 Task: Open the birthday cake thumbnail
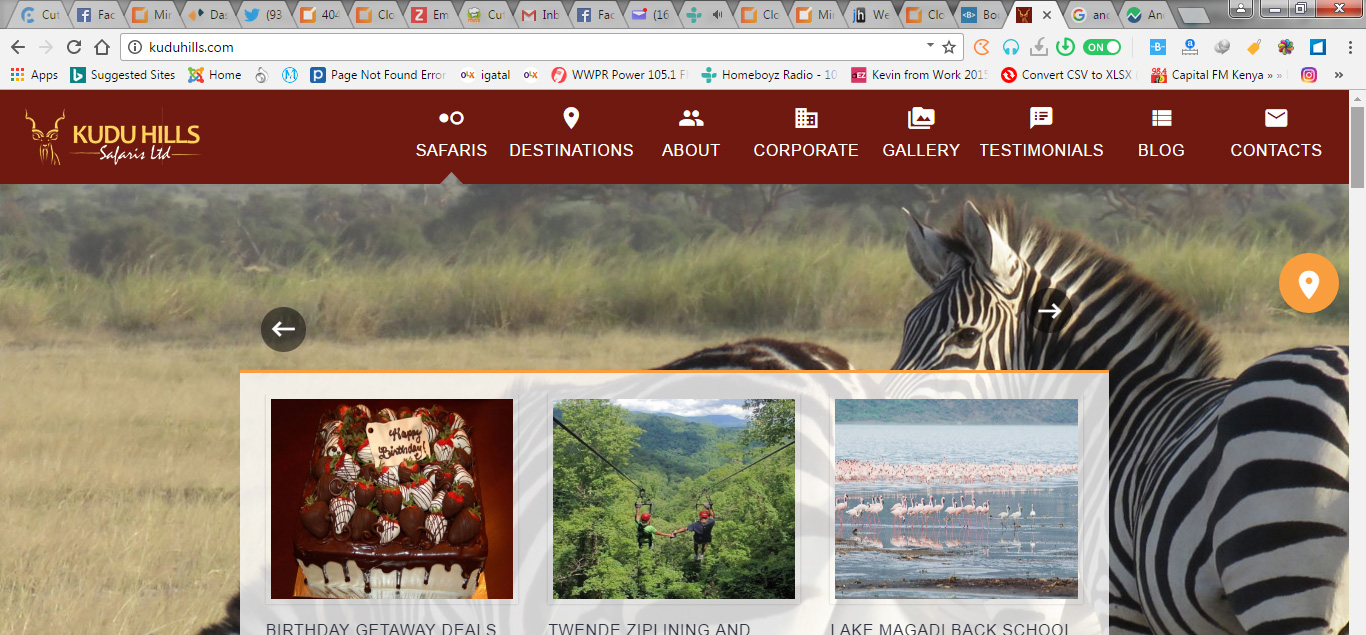(392, 499)
